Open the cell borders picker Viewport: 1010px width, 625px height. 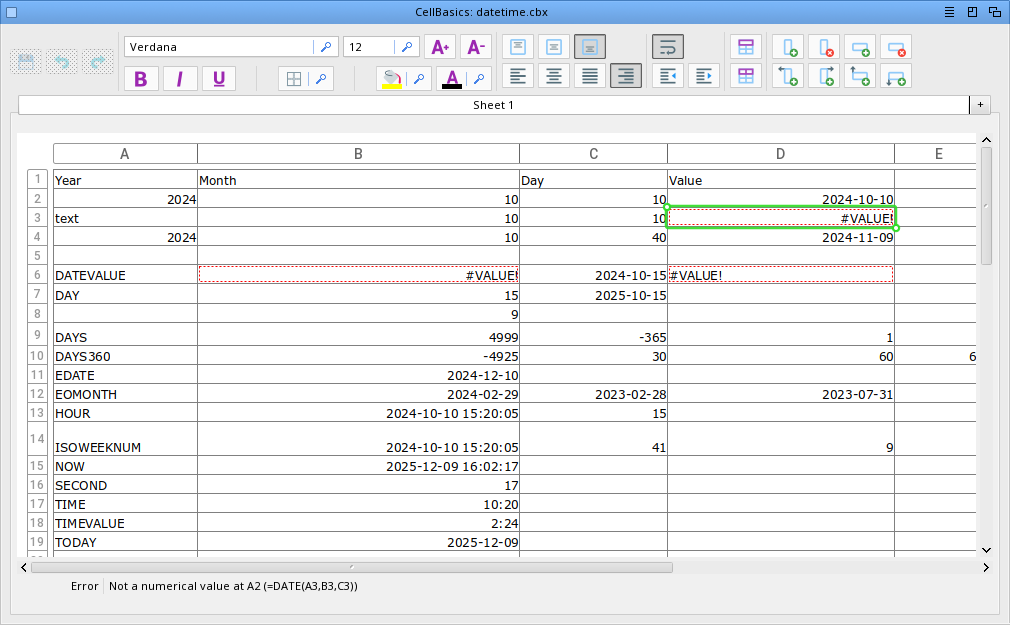(319, 79)
